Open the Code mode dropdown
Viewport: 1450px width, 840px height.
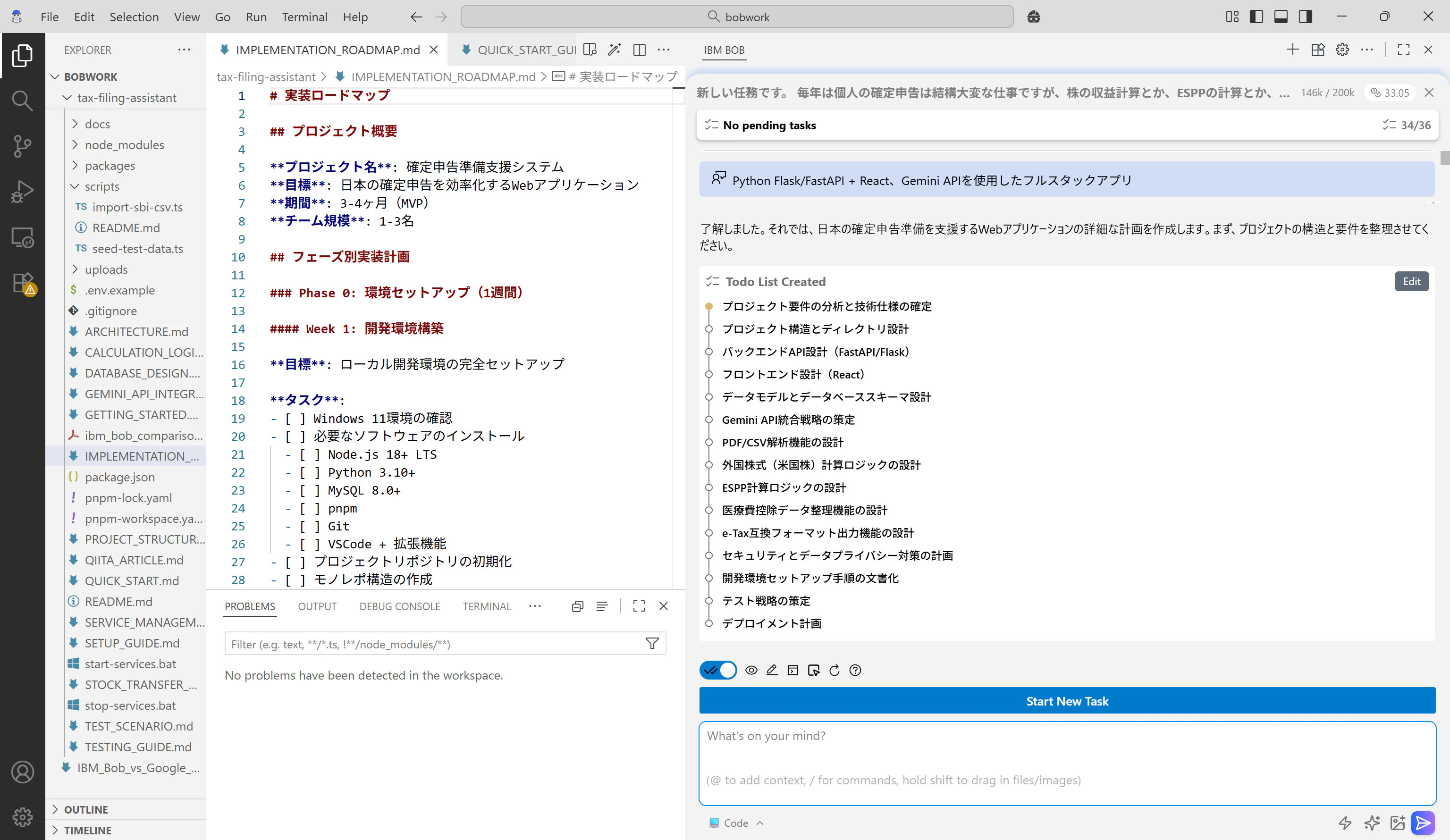(x=736, y=823)
